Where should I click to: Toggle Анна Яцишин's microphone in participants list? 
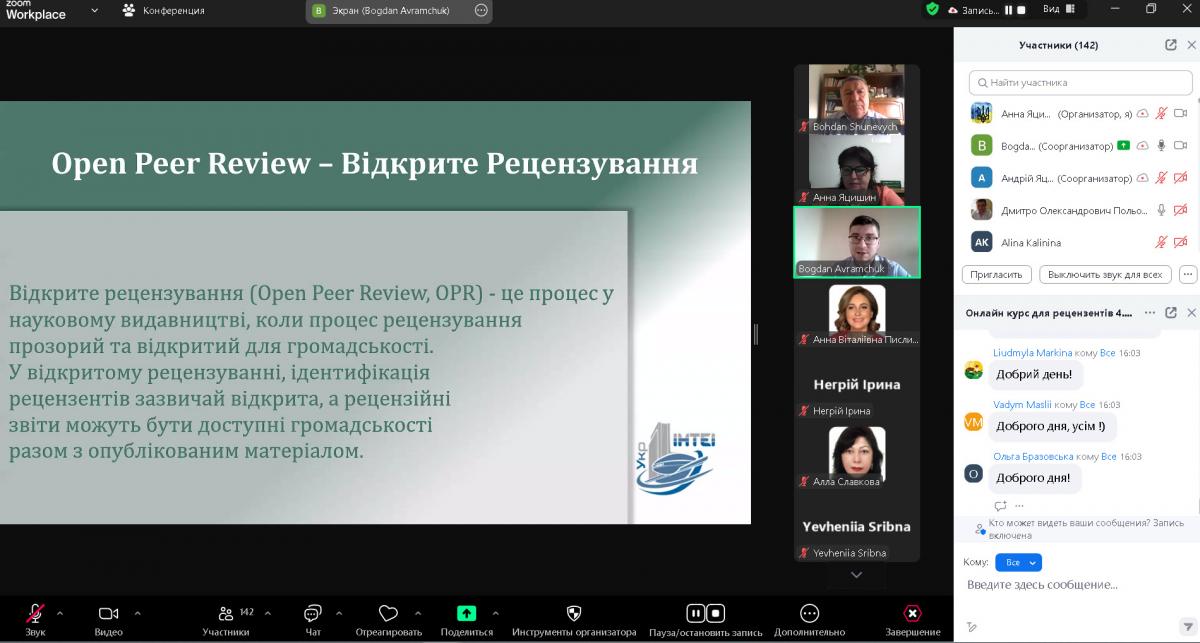[x=1161, y=114]
